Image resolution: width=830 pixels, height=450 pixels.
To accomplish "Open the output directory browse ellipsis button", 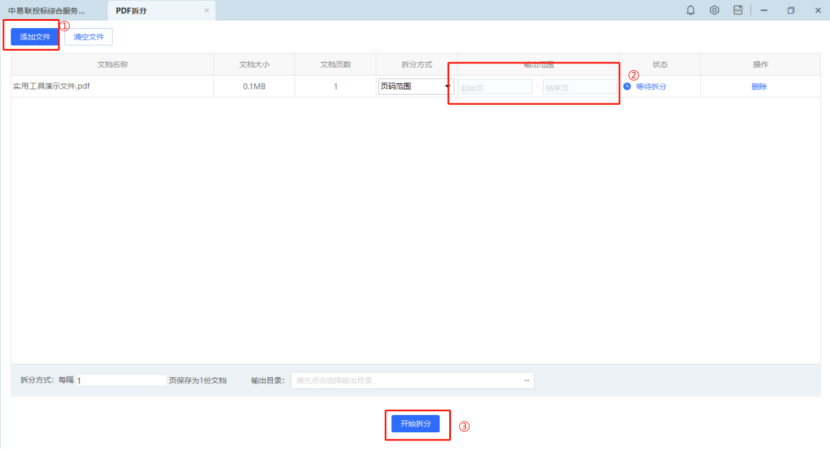I will [x=526, y=380].
